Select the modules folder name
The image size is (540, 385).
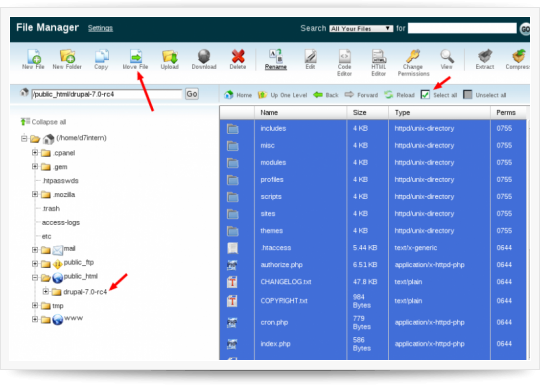coord(273,163)
